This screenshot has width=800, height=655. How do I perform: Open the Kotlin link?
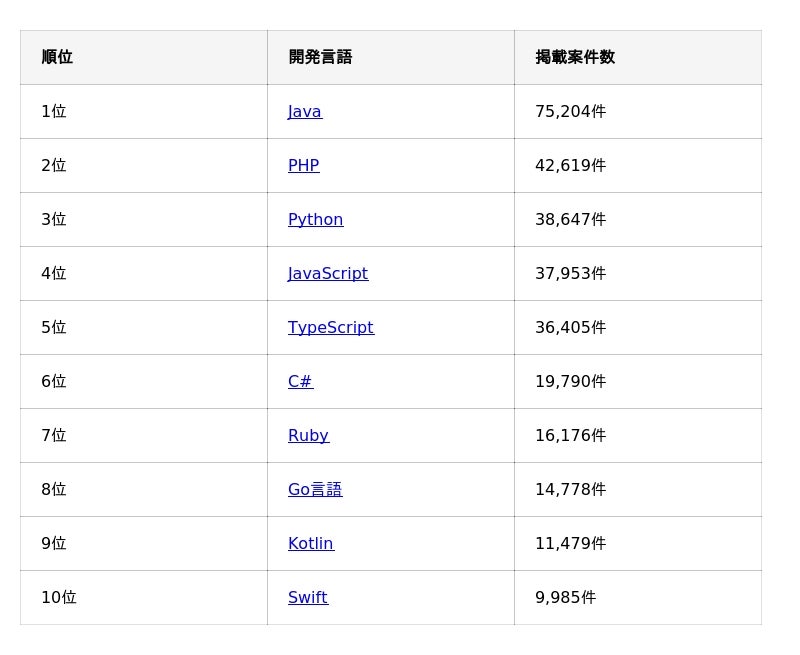(x=310, y=544)
